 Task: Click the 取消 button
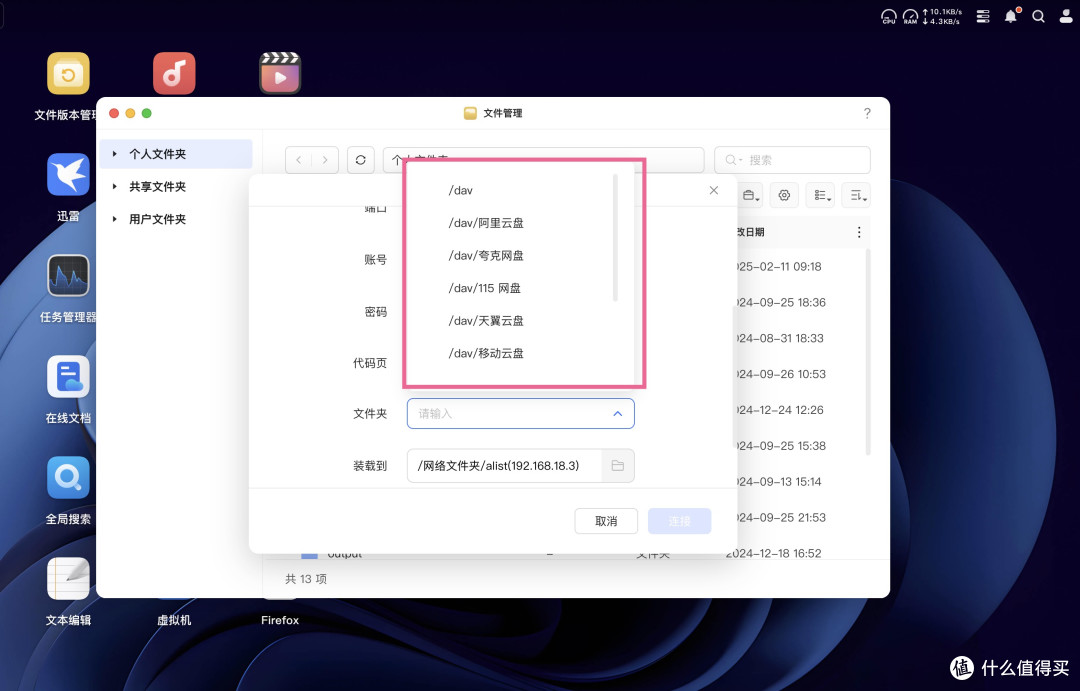click(606, 521)
